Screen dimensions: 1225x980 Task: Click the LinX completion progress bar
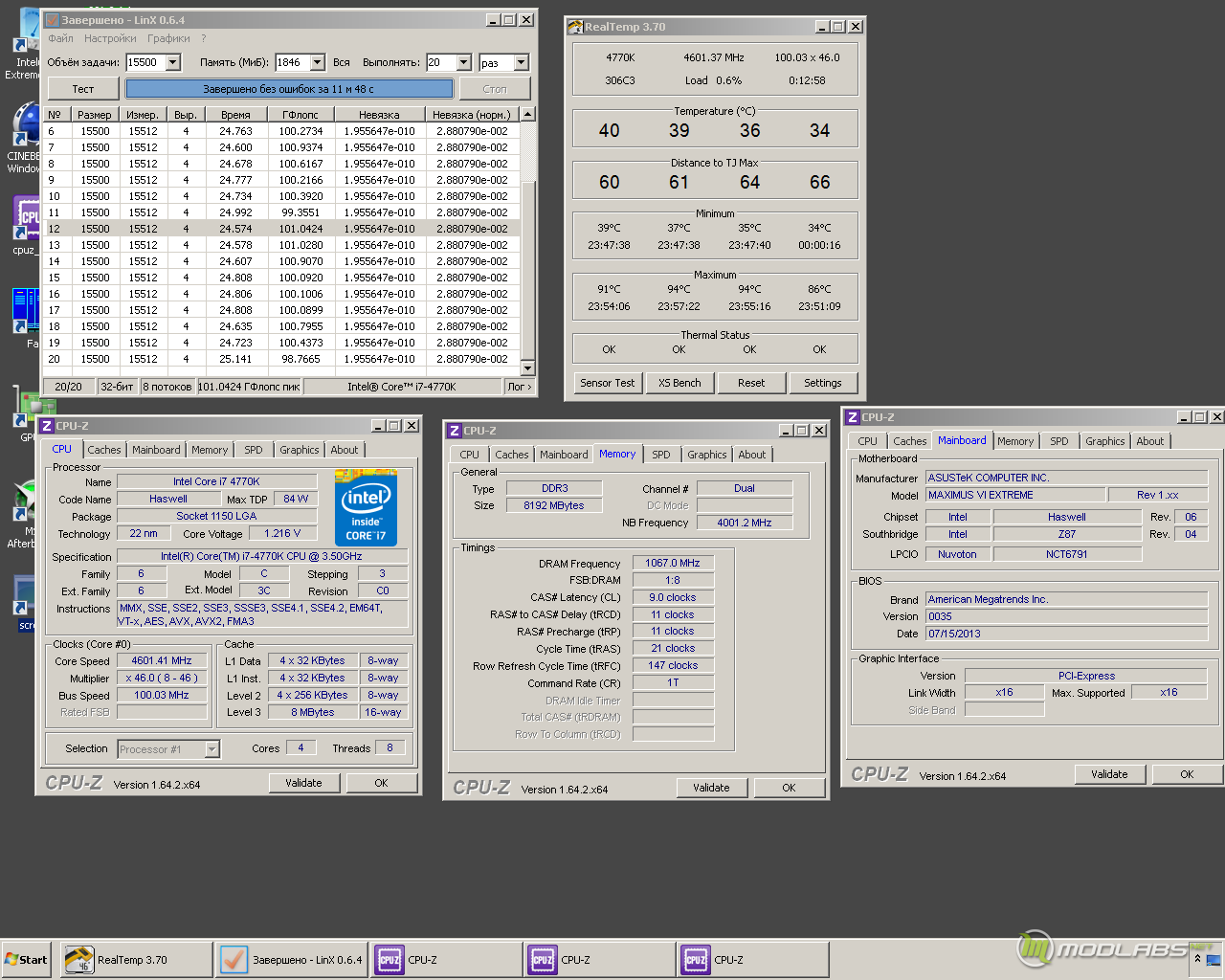click(x=289, y=89)
